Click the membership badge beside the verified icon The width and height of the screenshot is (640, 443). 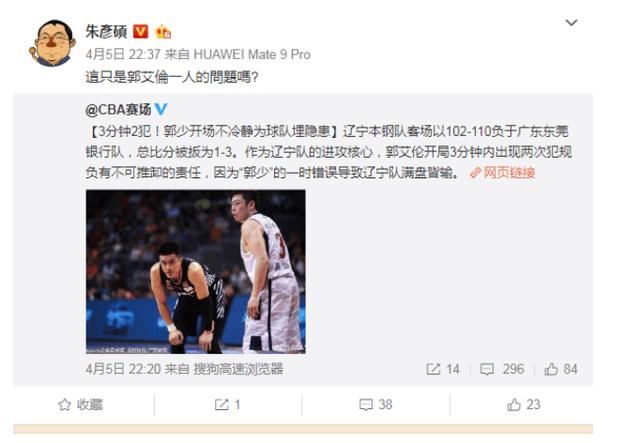(163, 31)
